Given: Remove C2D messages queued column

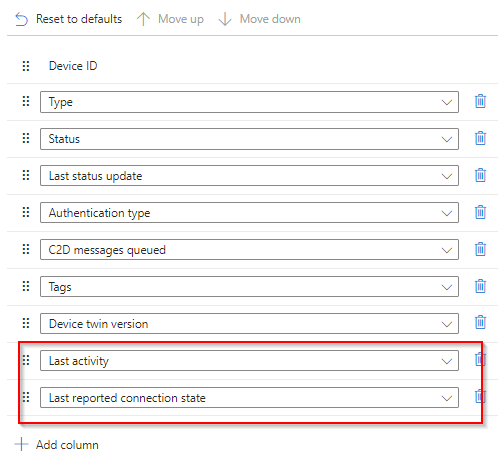Looking at the screenshot, I should tap(480, 249).
